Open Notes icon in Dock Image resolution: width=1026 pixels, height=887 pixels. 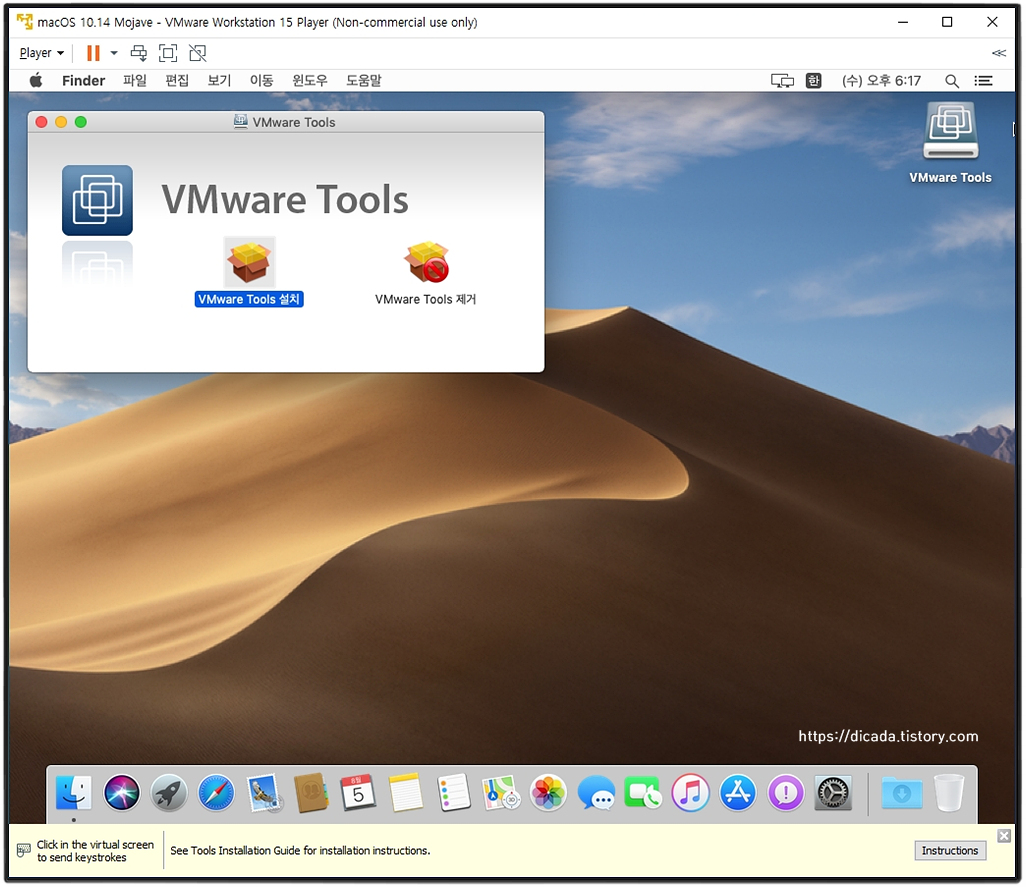(406, 793)
